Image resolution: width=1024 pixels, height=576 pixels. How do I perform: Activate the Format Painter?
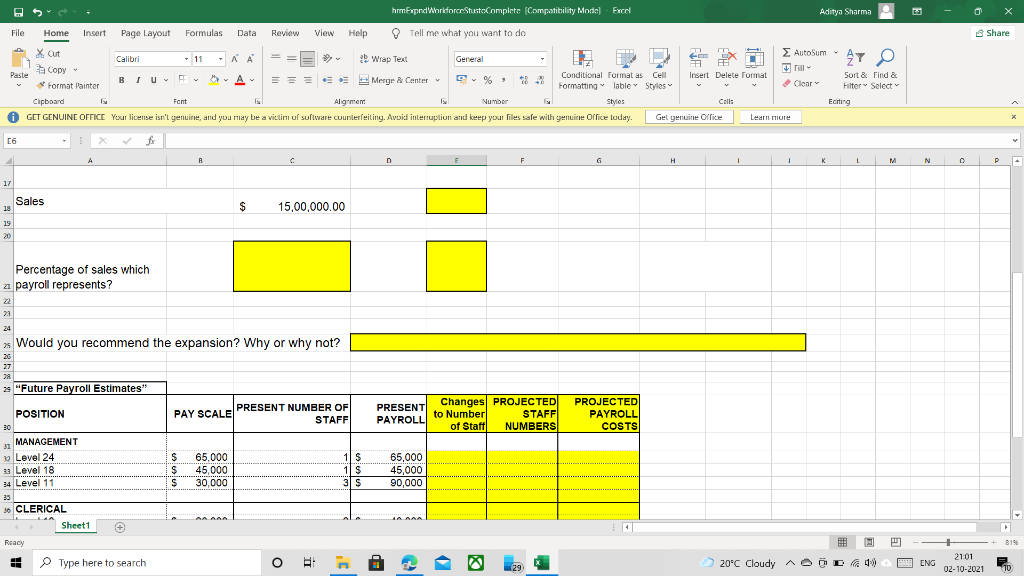pyautogui.click(x=68, y=86)
